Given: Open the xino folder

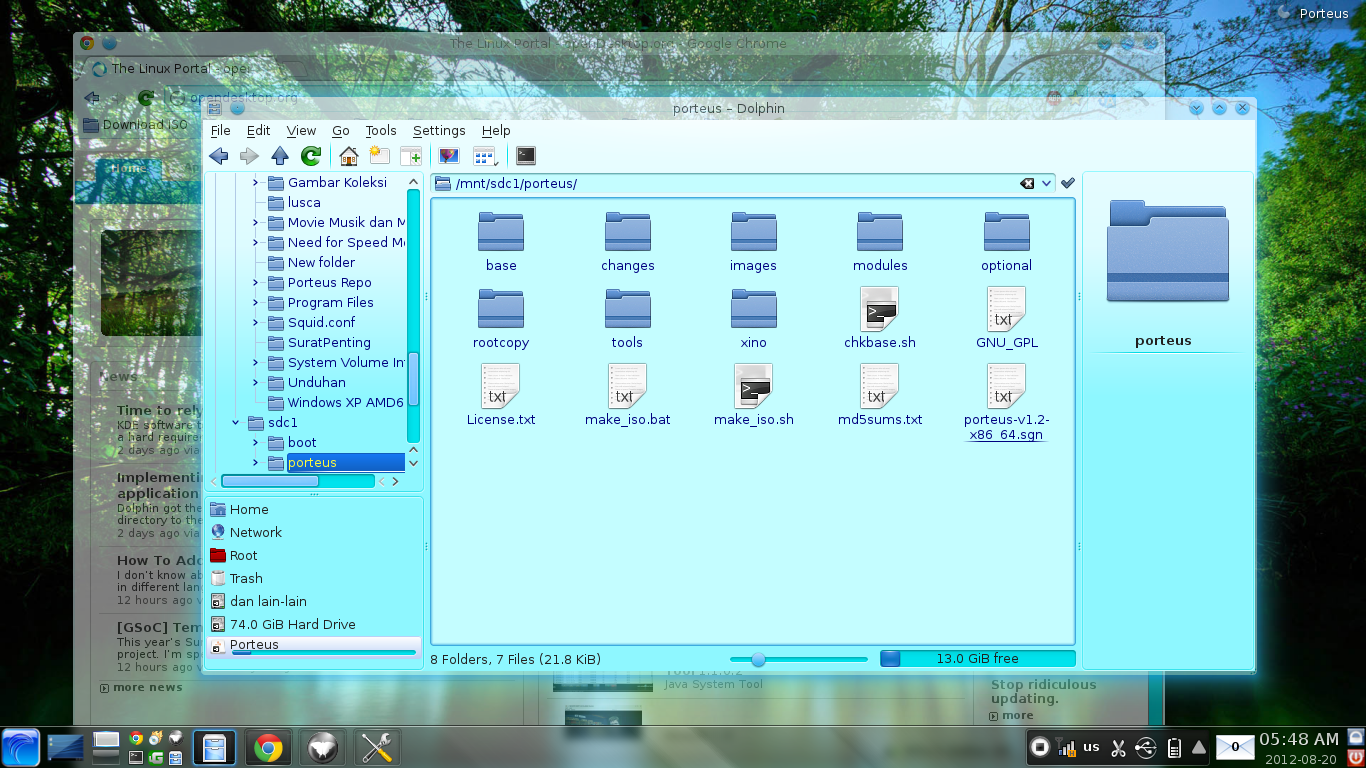Looking at the screenshot, I should (754, 319).
